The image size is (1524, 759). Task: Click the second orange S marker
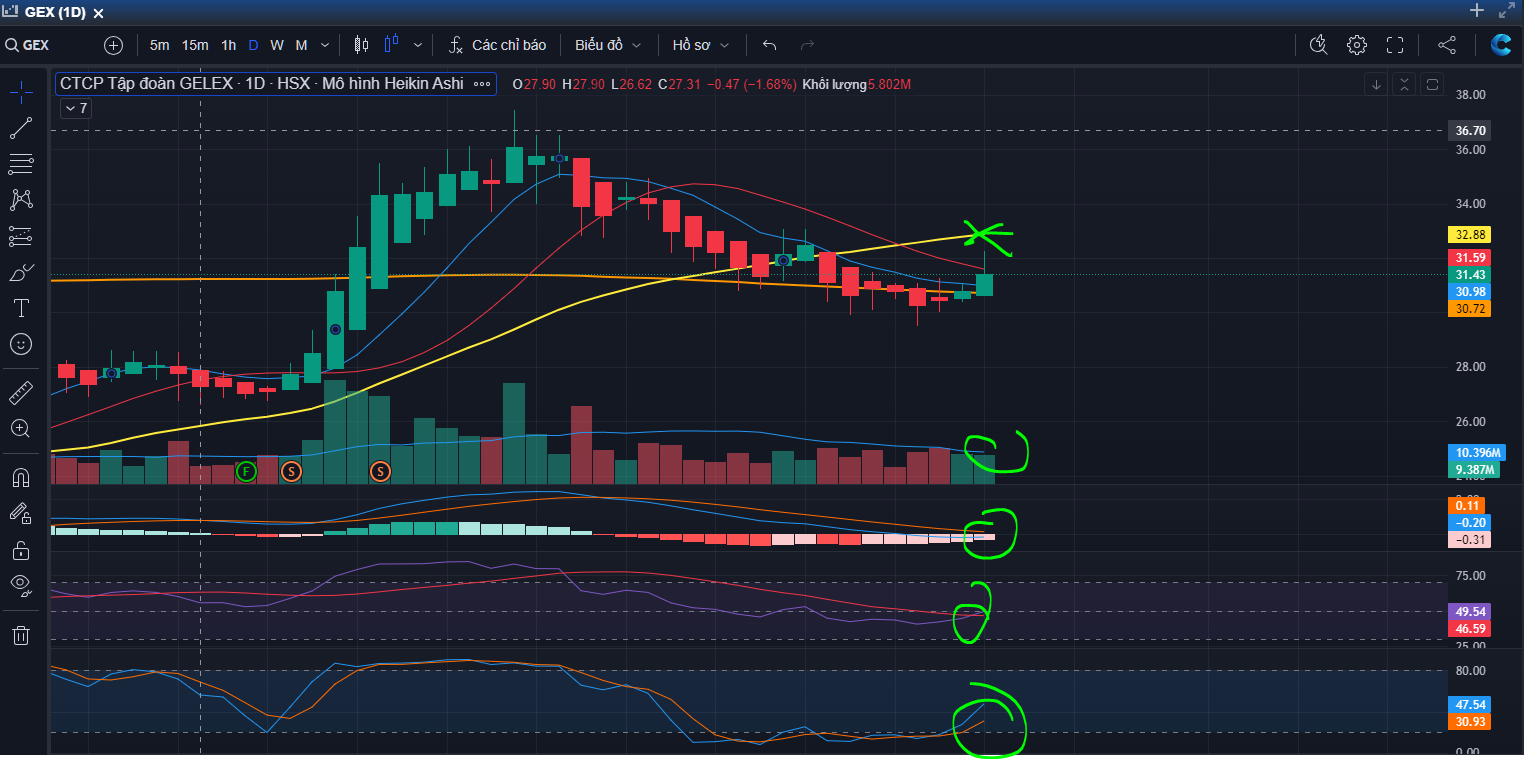tap(380, 470)
